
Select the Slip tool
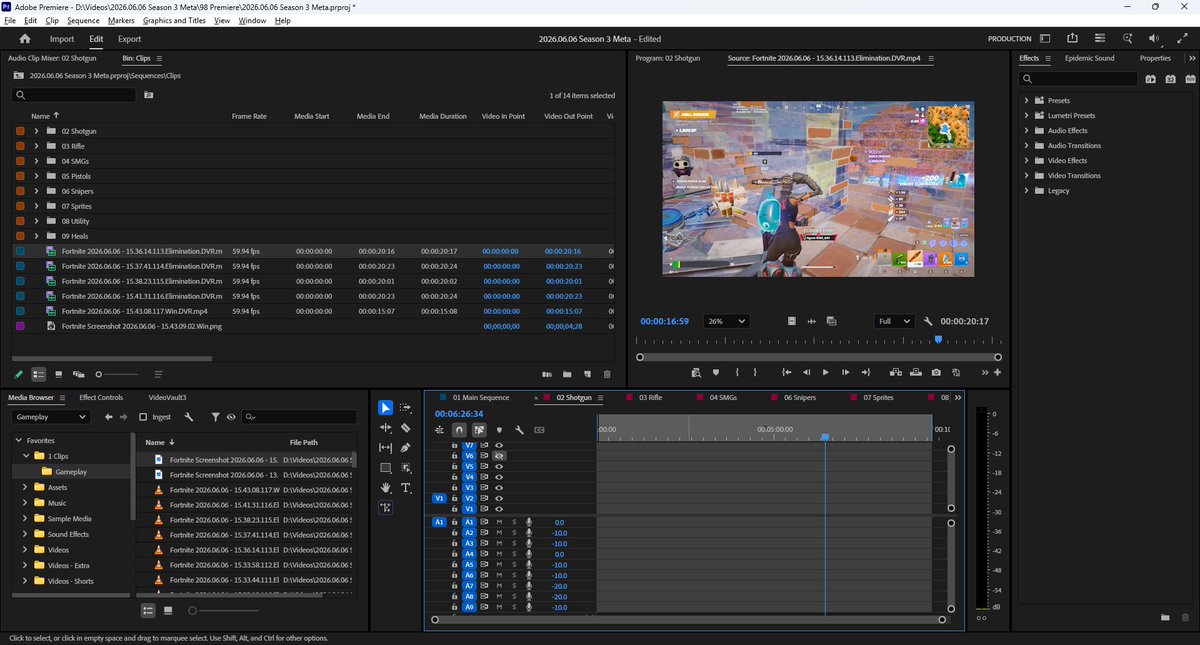[386, 447]
